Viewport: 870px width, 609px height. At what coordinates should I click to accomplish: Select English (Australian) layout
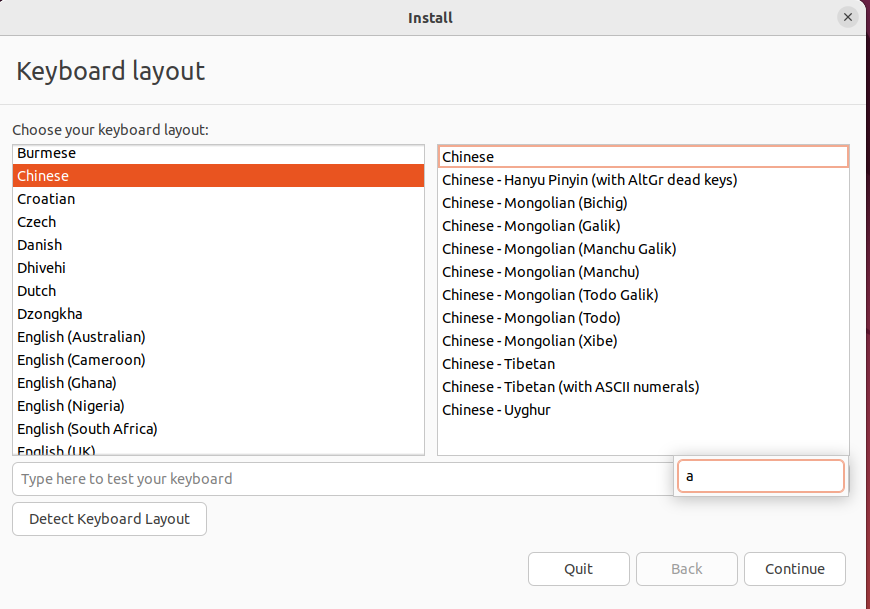(218, 337)
